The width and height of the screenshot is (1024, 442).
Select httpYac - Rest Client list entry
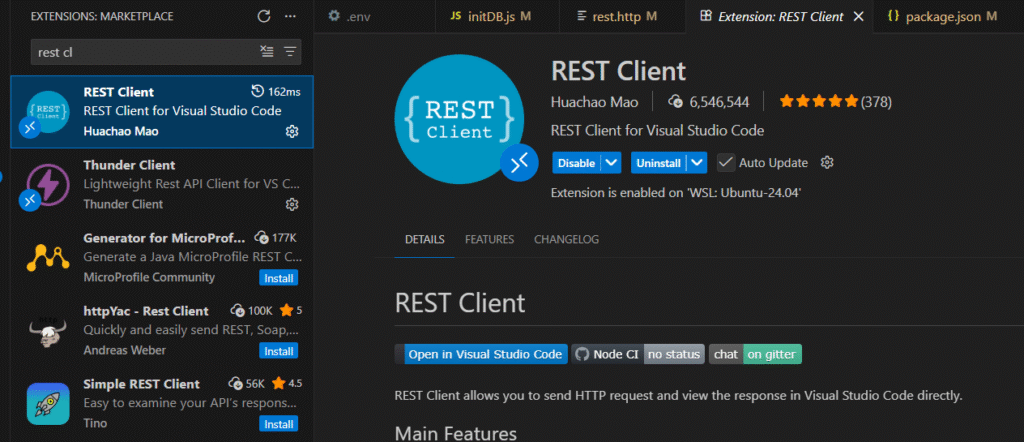pyautogui.click(x=162, y=331)
